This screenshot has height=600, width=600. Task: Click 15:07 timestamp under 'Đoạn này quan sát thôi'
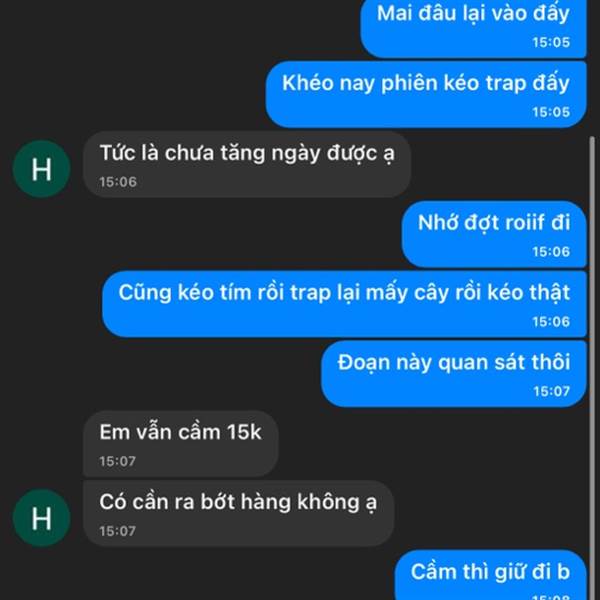pos(551,391)
